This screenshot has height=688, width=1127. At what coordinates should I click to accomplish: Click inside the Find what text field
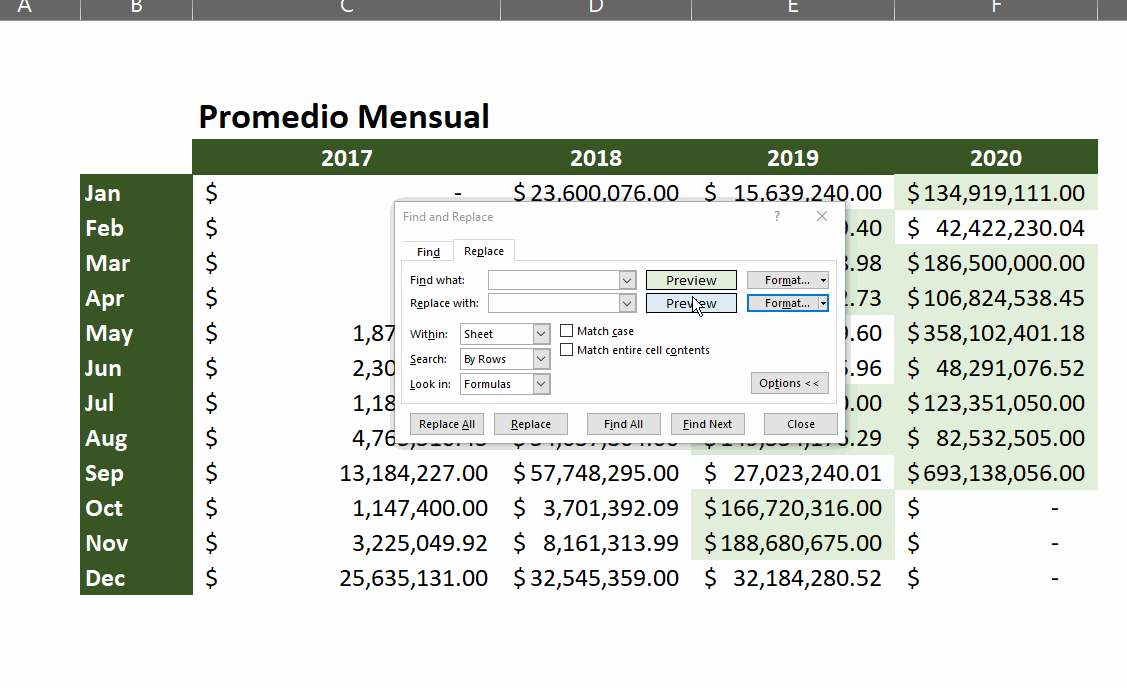tap(553, 280)
